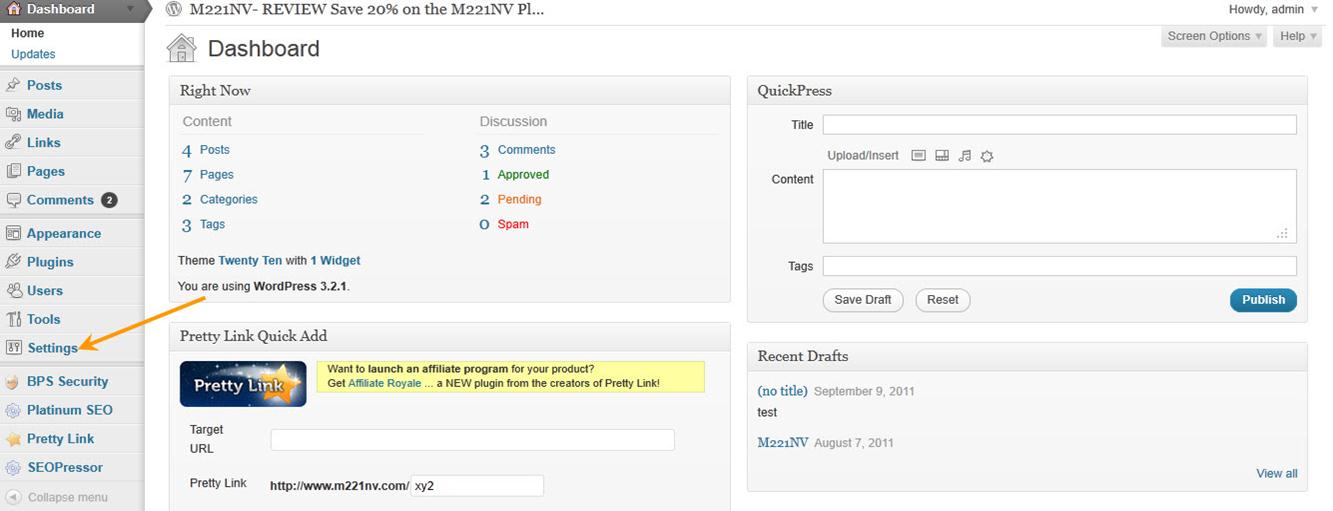Go to Updates submenu item
The height and width of the screenshot is (511, 1333).
[x=33, y=54]
